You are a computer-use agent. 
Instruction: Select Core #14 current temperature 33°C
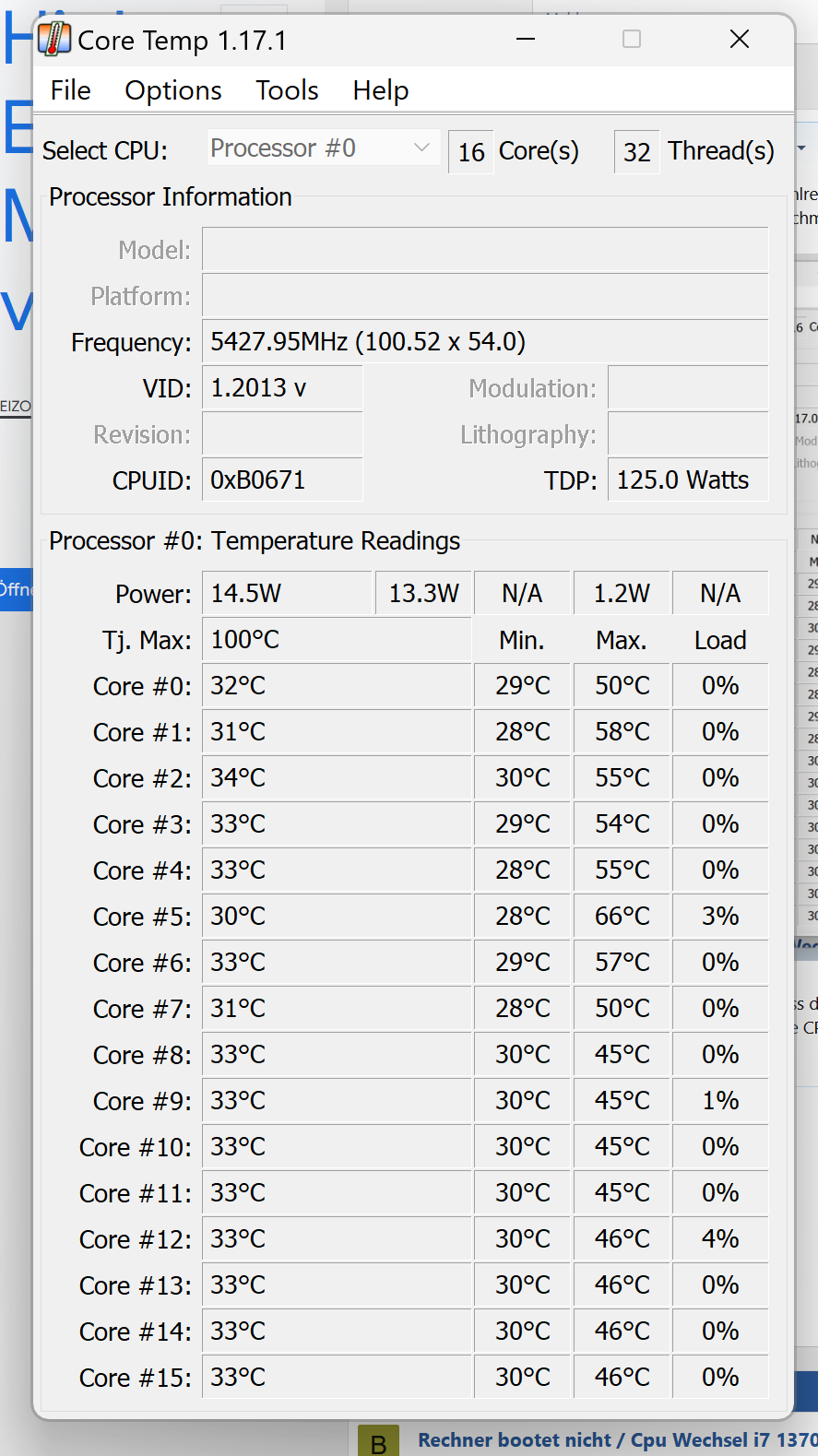tap(337, 1332)
